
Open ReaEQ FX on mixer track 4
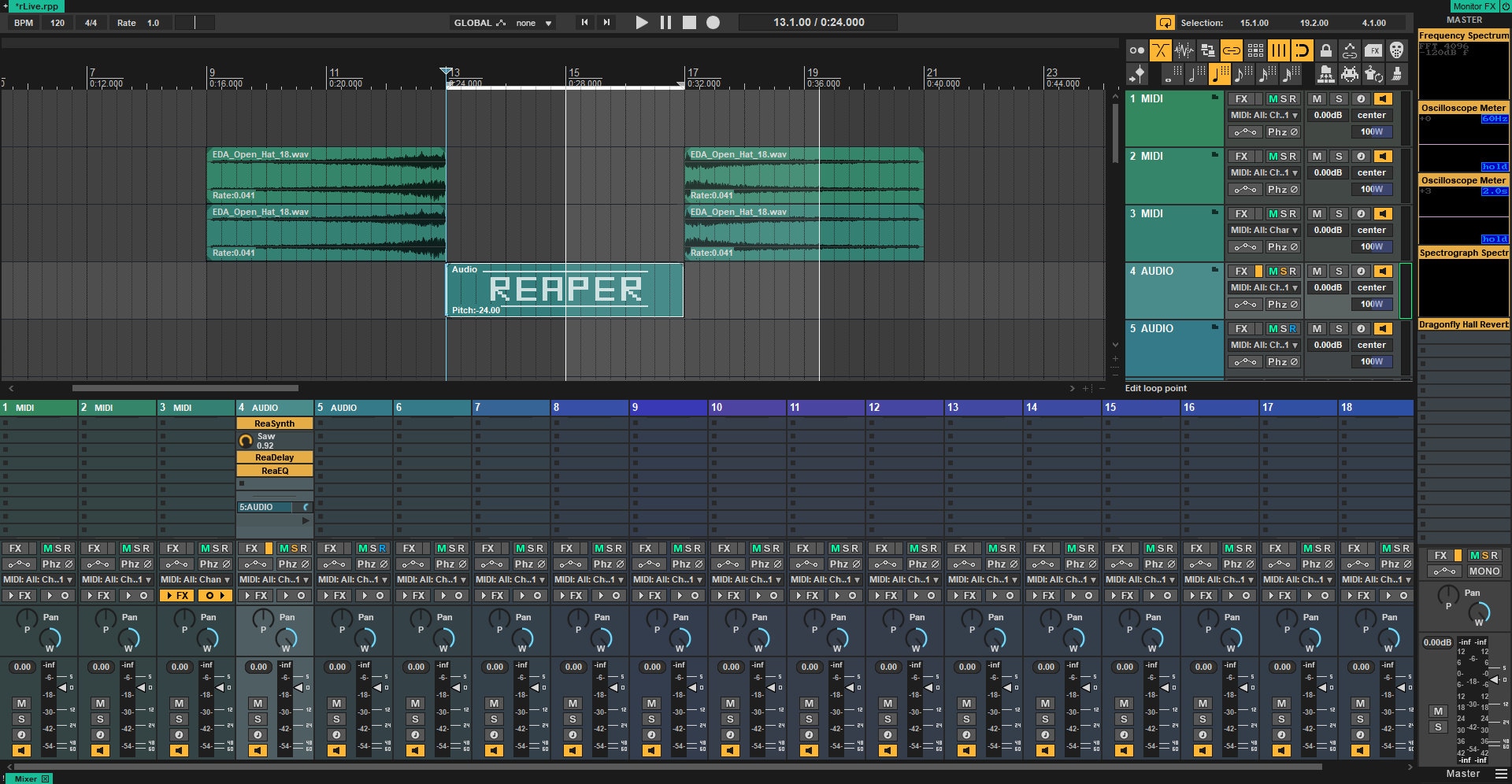click(x=274, y=471)
